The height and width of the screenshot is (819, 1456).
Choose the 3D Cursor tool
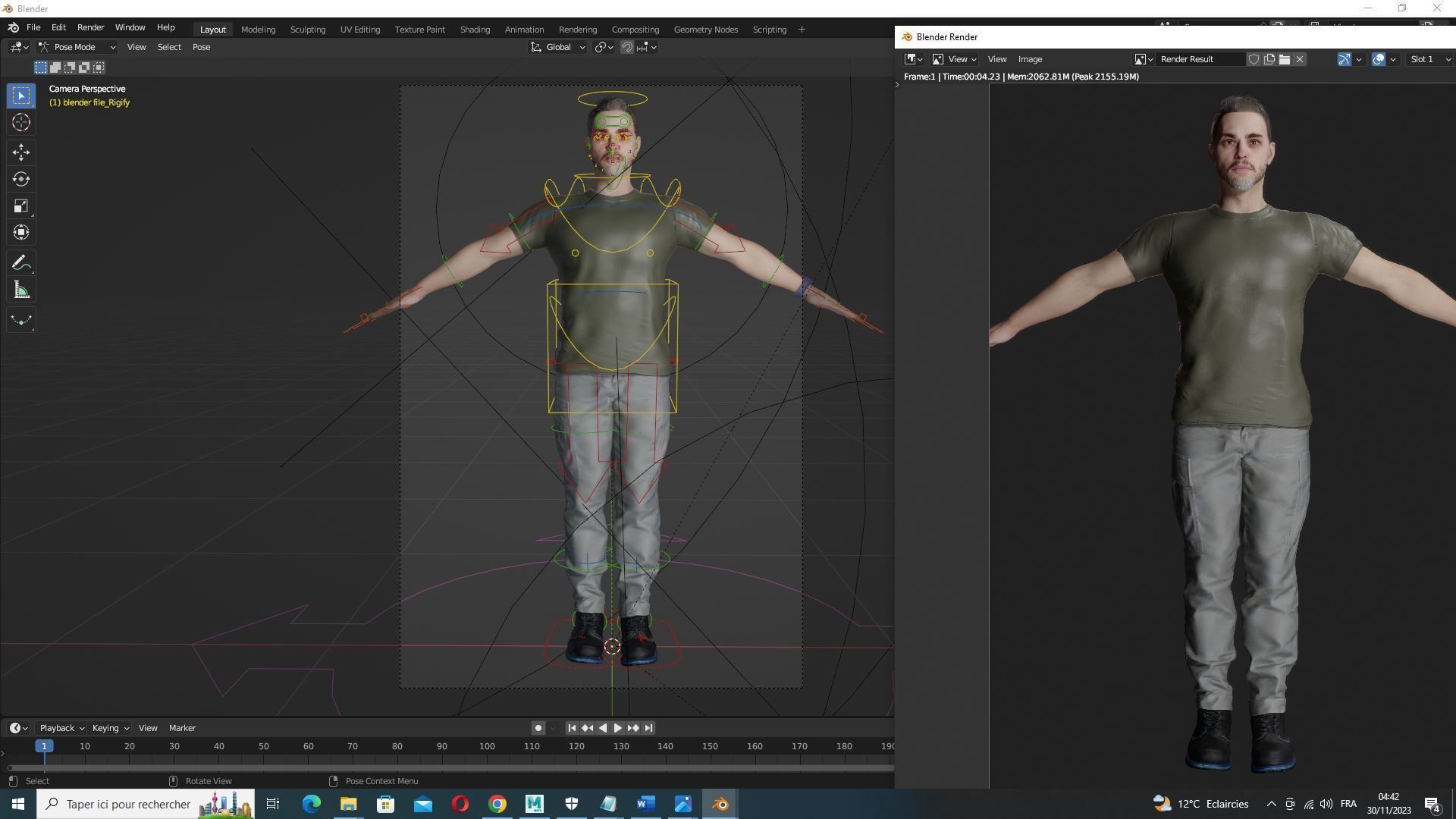pos(21,122)
